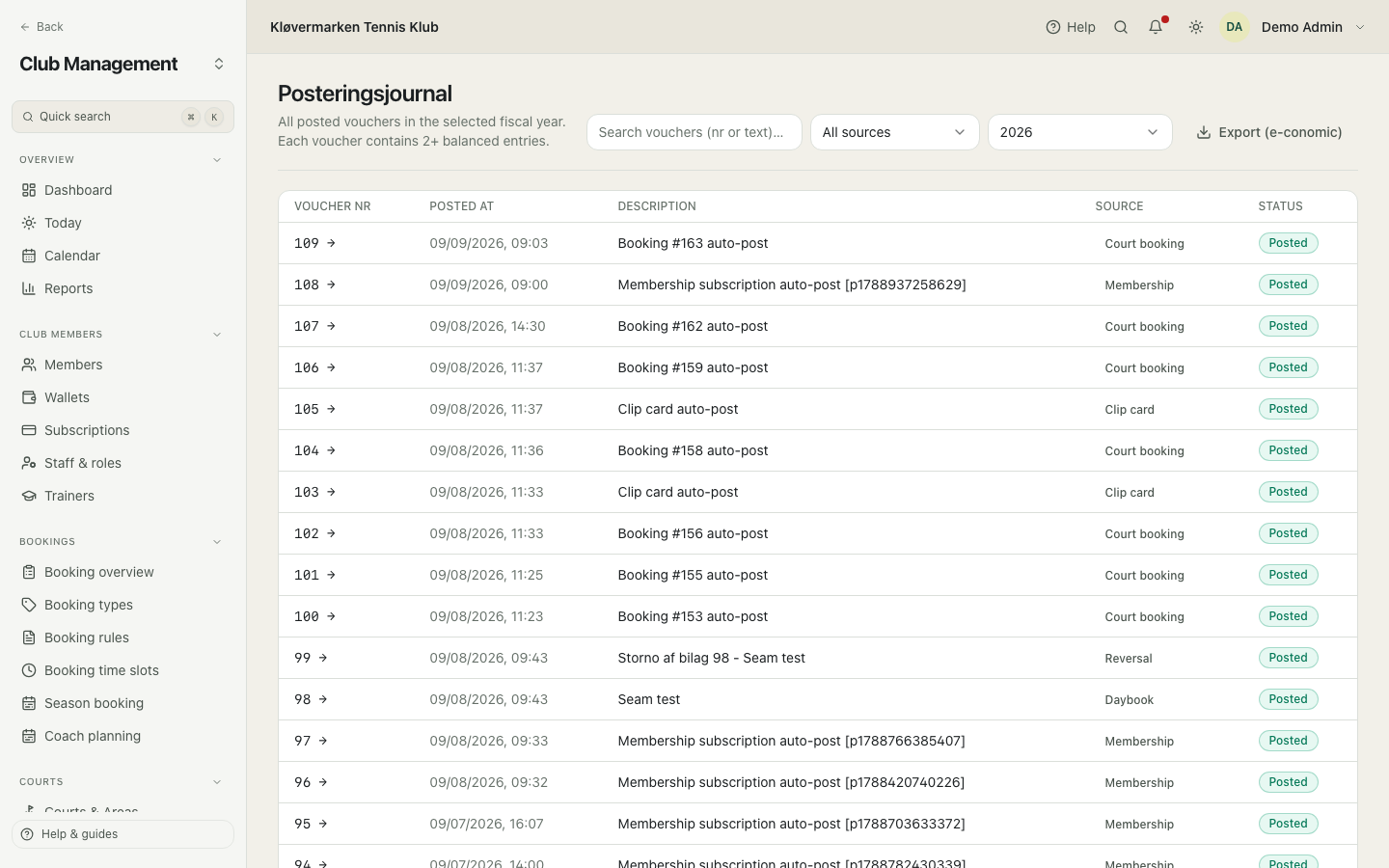Image resolution: width=1389 pixels, height=868 pixels.
Task: Collapse the Club Members sidebar section
Action: [x=217, y=335]
